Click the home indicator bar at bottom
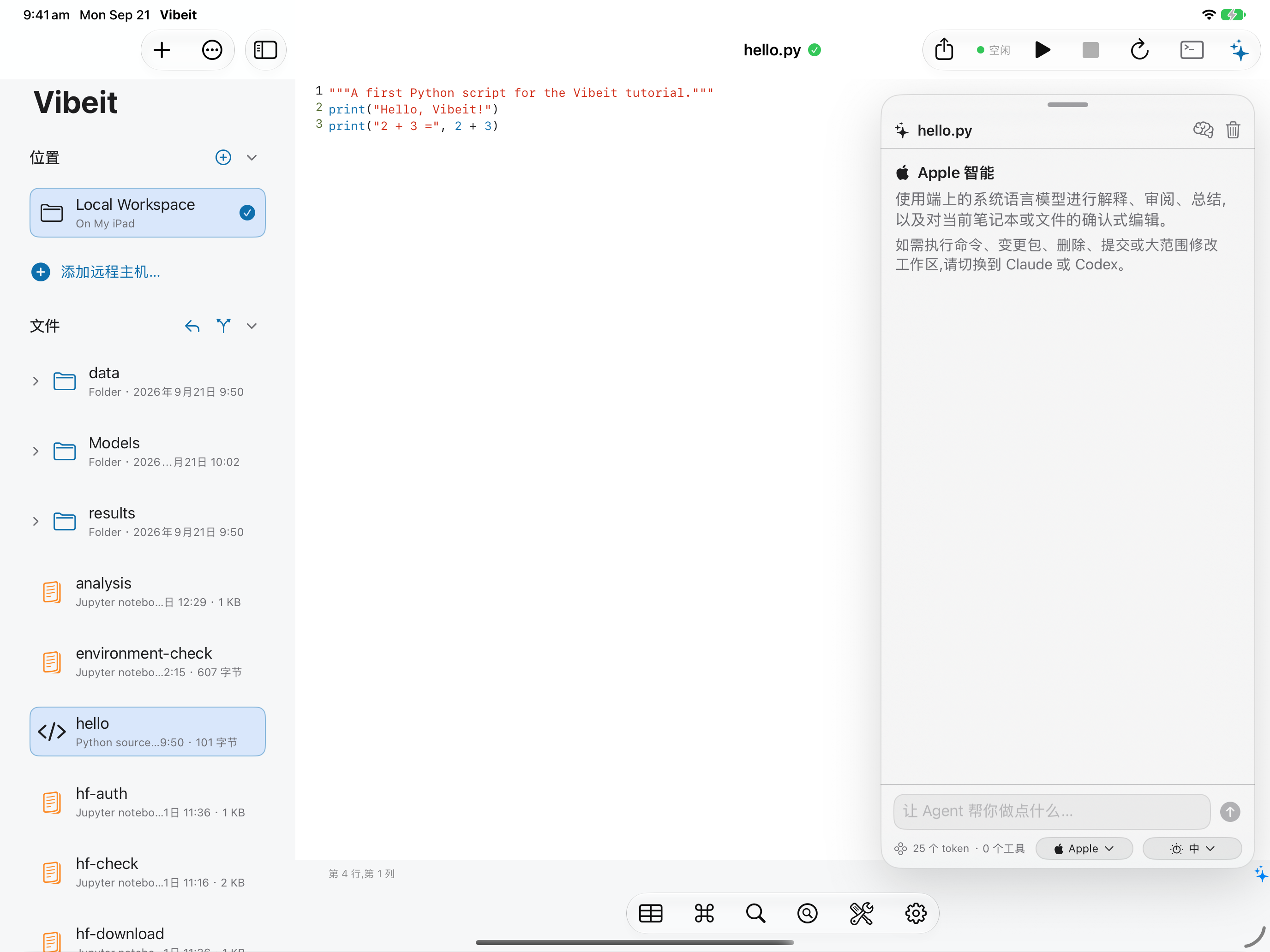Viewport: 1270px width, 952px height. coord(635,942)
